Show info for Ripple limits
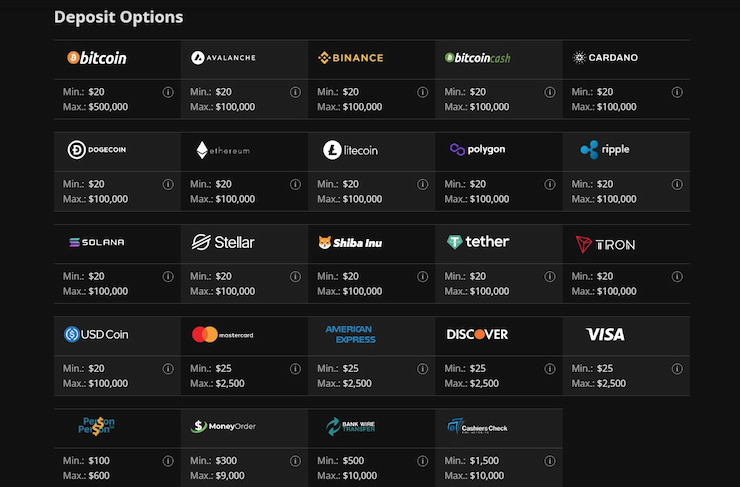 (677, 184)
